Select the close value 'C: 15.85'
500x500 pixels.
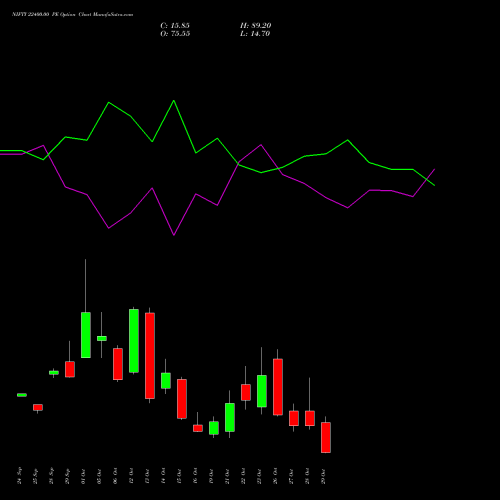pyautogui.click(x=175, y=26)
